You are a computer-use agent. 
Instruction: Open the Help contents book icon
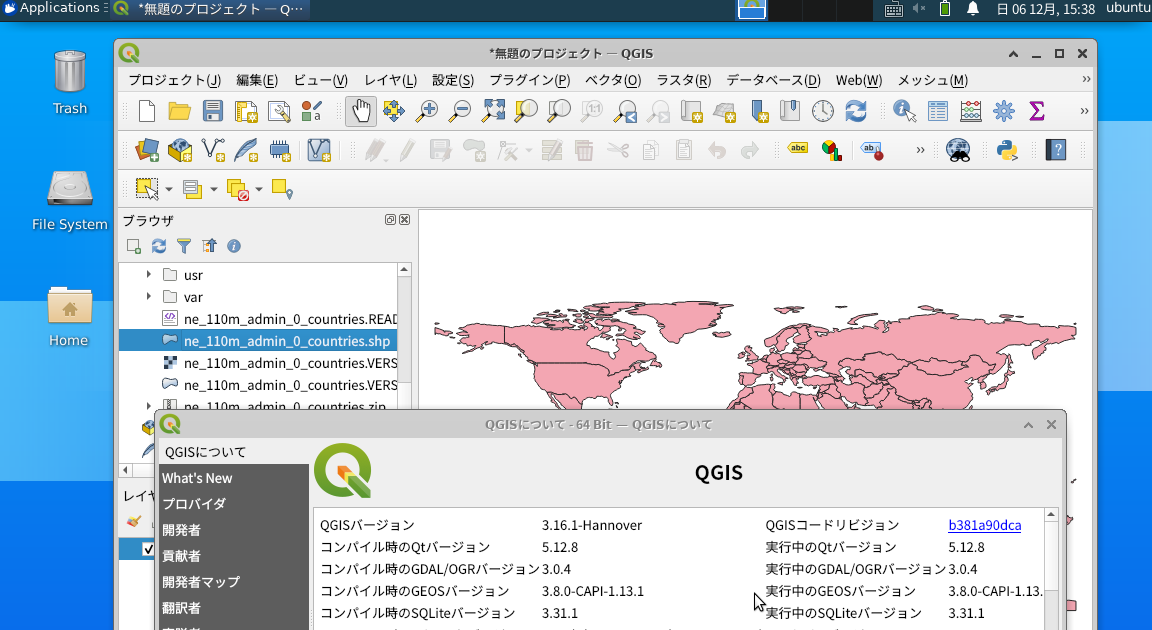click(x=1056, y=151)
